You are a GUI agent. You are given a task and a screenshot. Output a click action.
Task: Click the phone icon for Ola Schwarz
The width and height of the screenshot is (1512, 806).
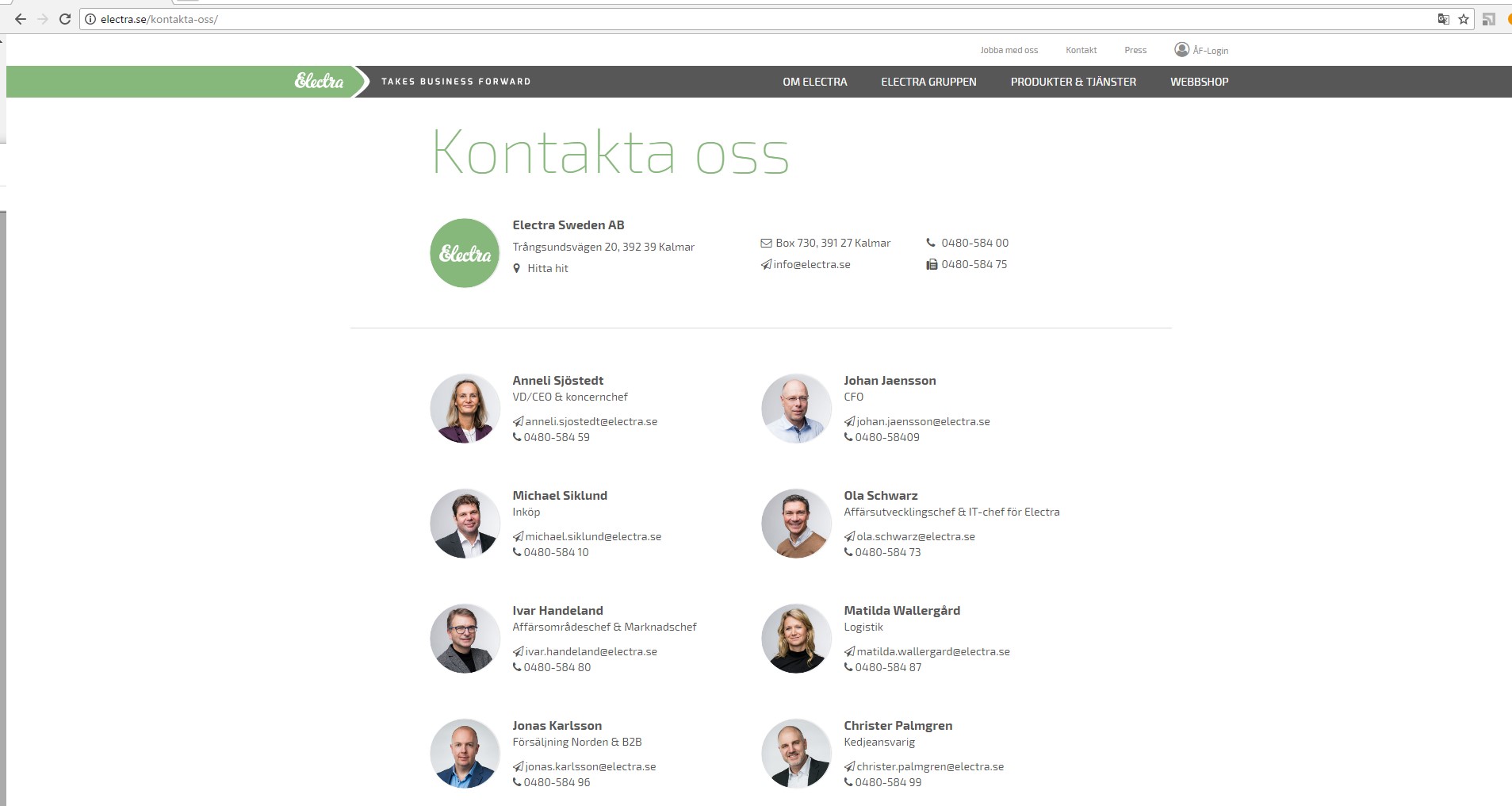[848, 552]
